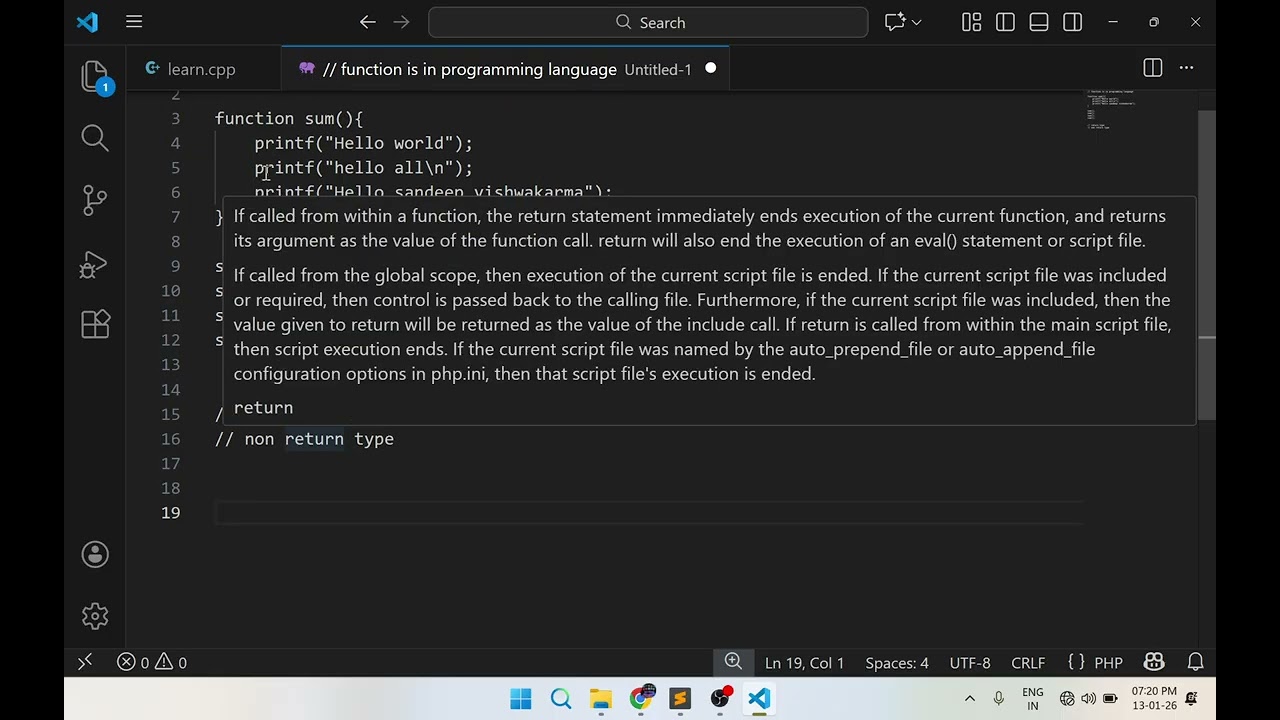
Task: Place cursor on empty line 19
Action: 648,513
